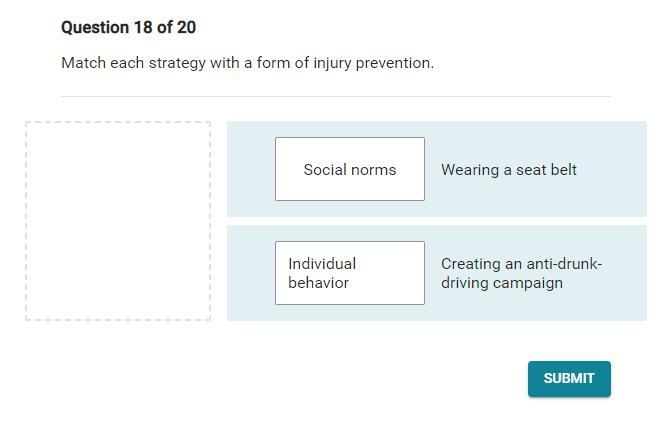
Task: Click the word "behavior" in the second tile
Action: pos(318,283)
